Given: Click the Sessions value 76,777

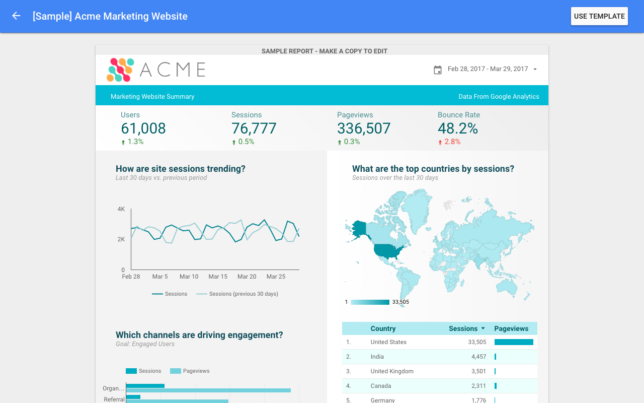Looking at the screenshot, I should pyautogui.click(x=254, y=129).
